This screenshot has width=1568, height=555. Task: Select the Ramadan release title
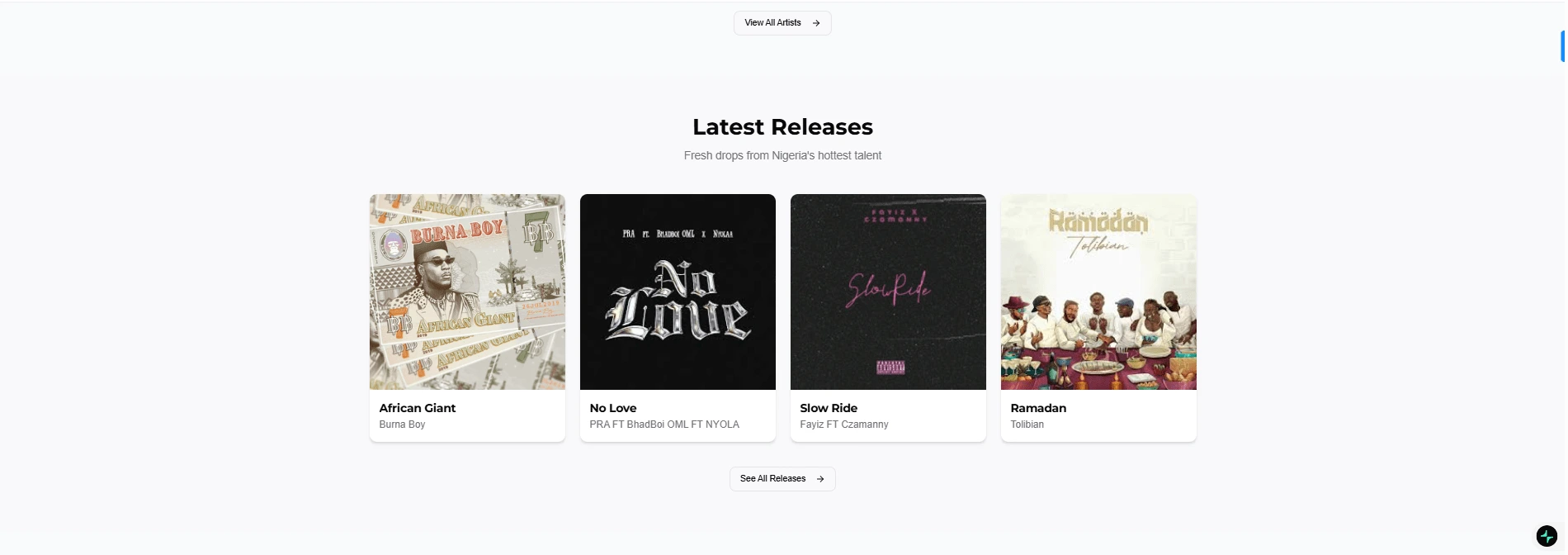(x=1038, y=408)
